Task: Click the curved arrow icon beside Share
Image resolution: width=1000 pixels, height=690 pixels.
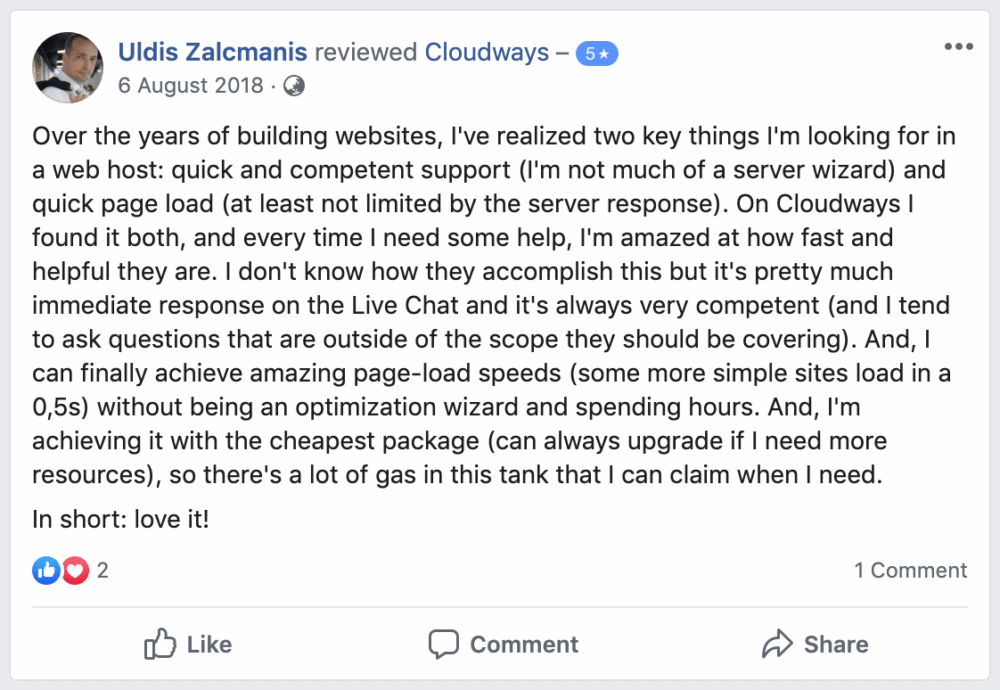Action: pyautogui.click(x=777, y=644)
